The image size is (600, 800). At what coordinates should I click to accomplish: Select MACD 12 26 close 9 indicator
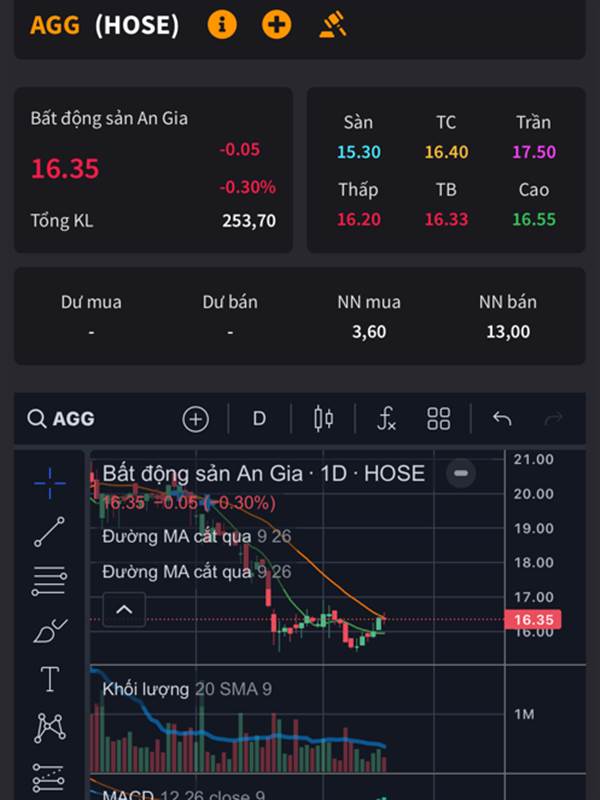pos(184,794)
